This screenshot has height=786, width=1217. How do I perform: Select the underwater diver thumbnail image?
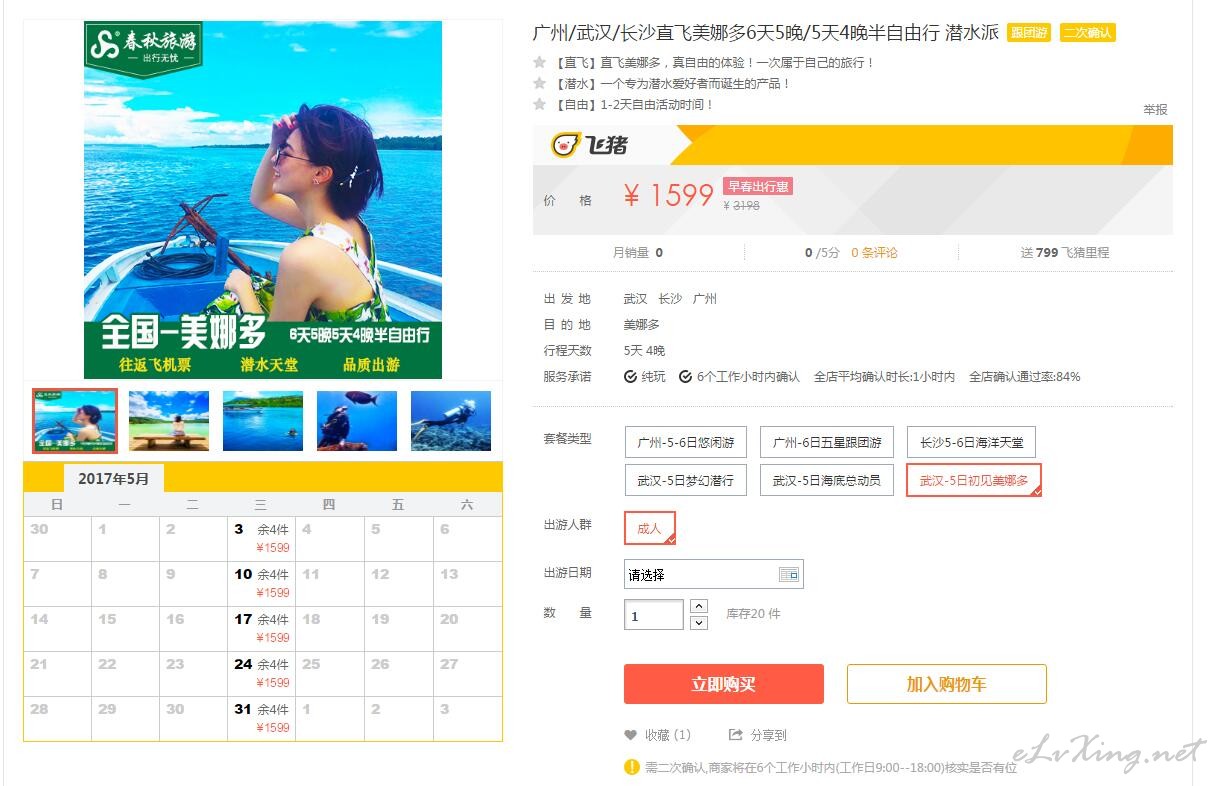point(451,420)
